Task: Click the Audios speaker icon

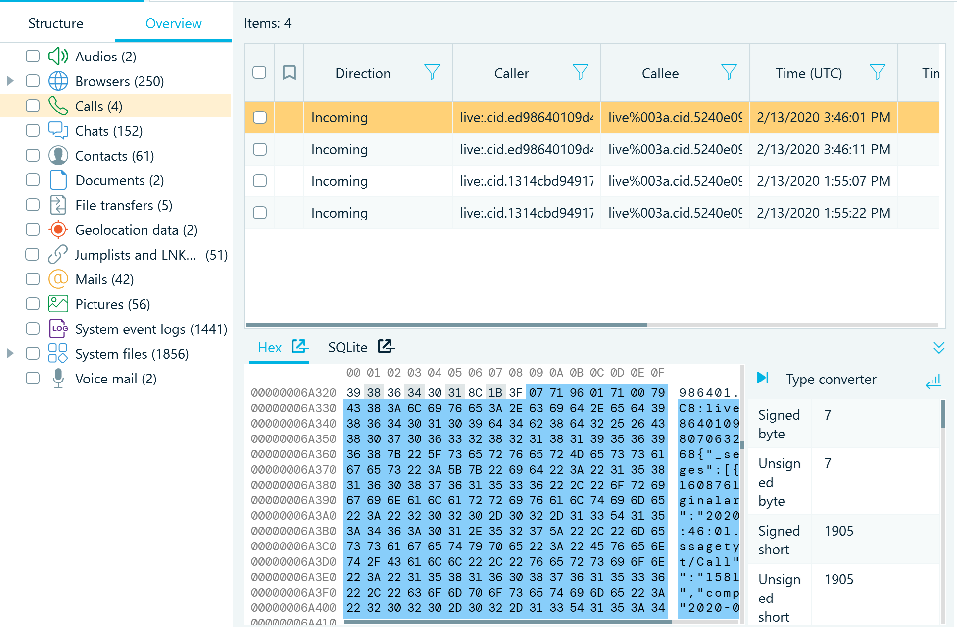Action: tap(58, 56)
